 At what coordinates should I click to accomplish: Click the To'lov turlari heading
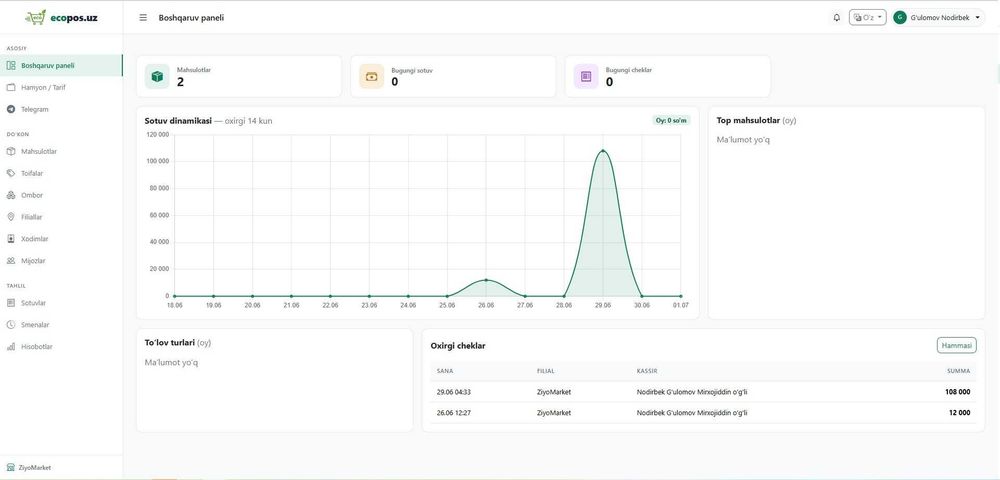click(170, 343)
